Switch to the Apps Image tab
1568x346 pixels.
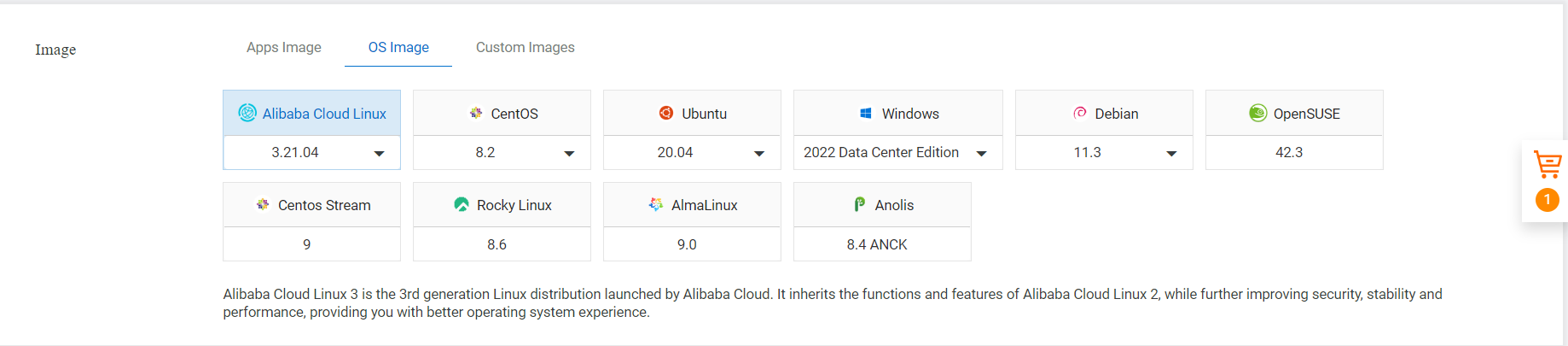pyautogui.click(x=284, y=47)
